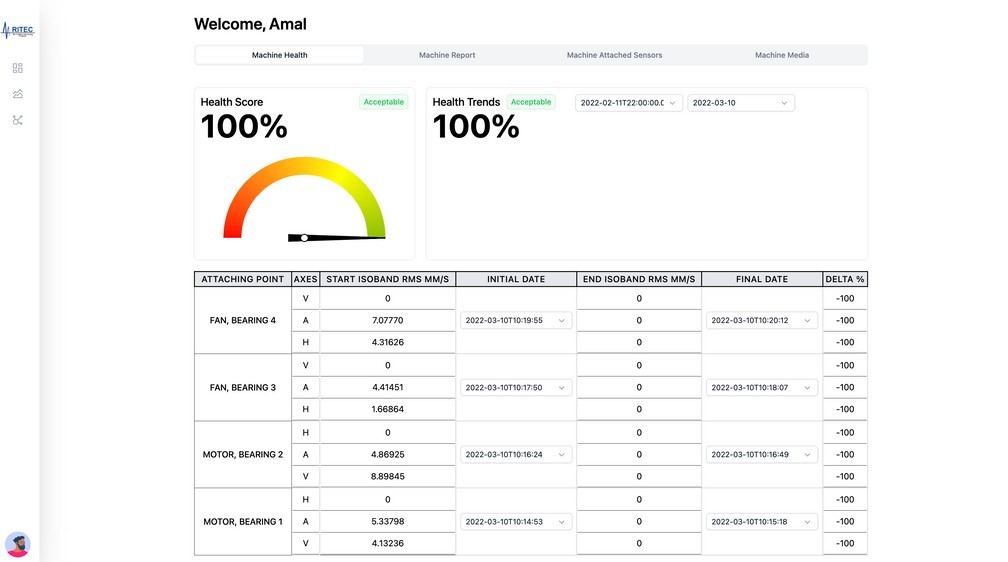Expand Motor Bearing 2 initial date dropdown

515,455
